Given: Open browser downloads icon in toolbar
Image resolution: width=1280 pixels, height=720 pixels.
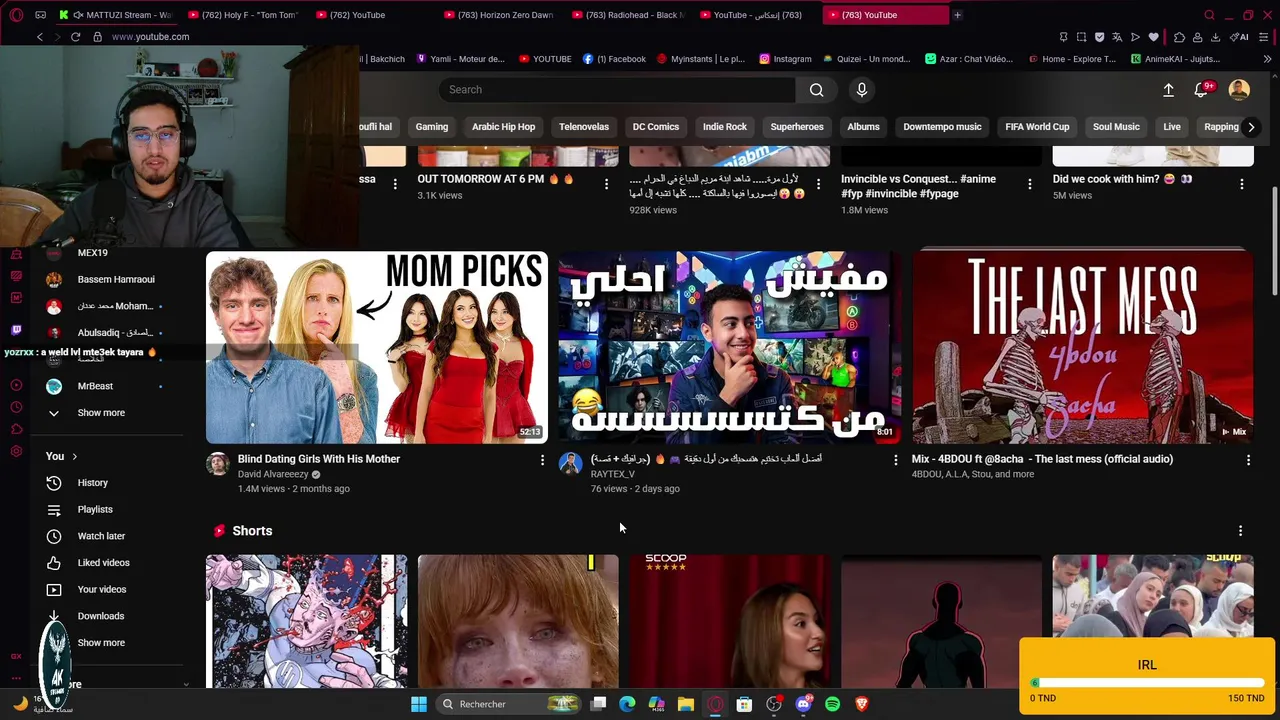Looking at the screenshot, I should pos(1215,37).
